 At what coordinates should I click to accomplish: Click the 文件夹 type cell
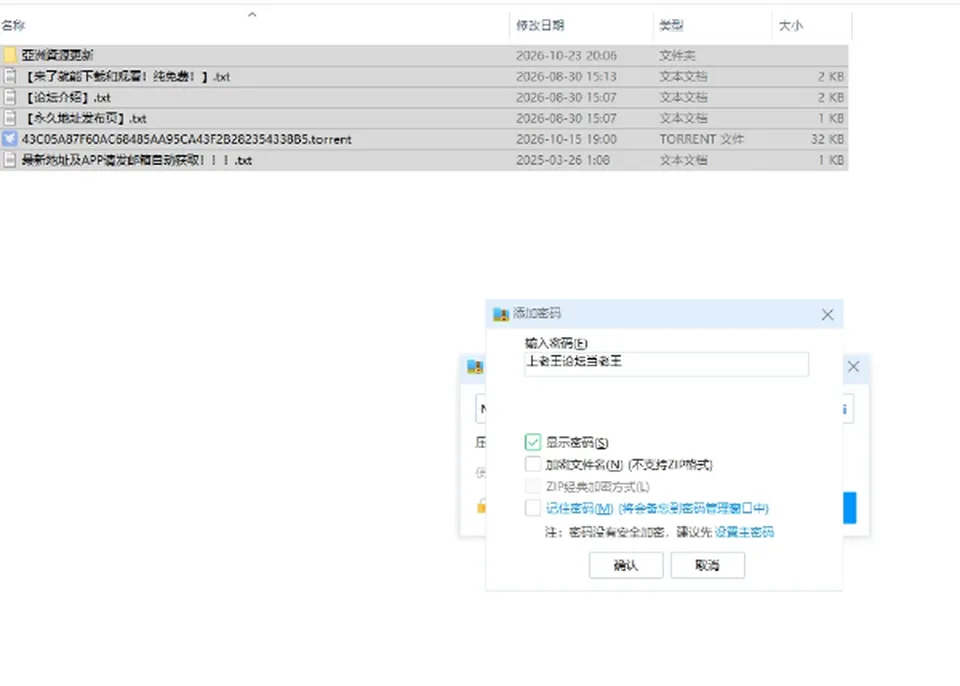coord(677,55)
